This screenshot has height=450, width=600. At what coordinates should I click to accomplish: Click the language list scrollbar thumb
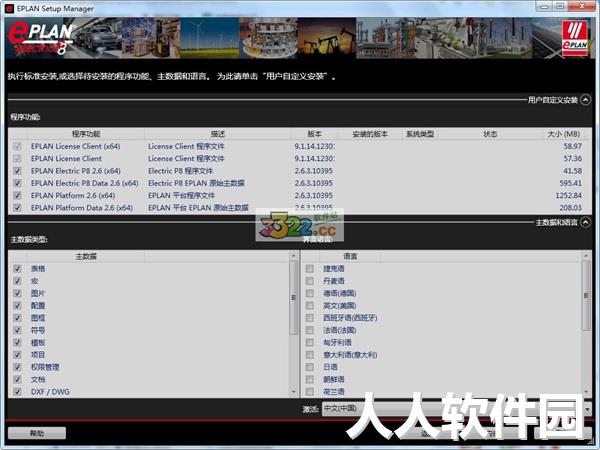pyautogui.click(x=586, y=296)
